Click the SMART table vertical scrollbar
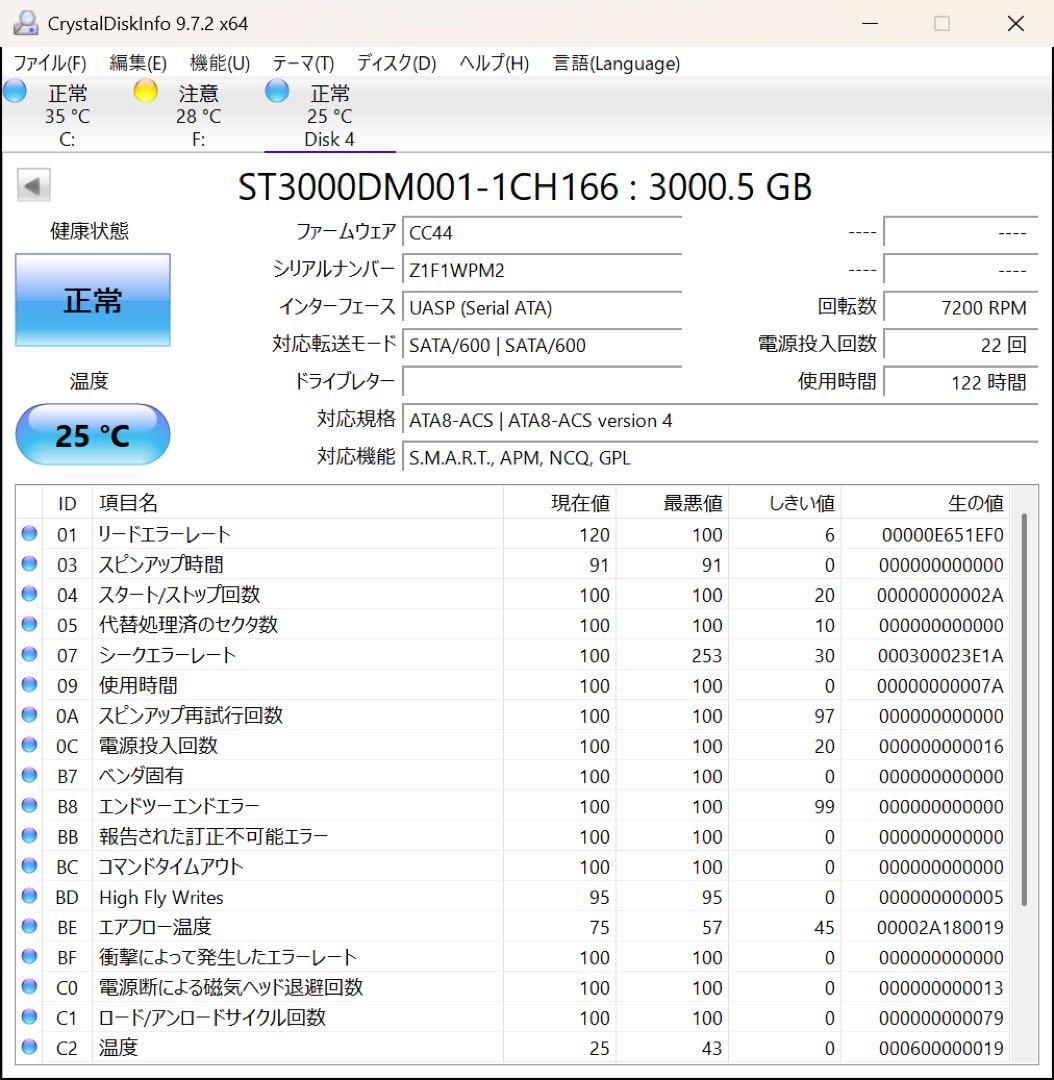 (1024, 709)
